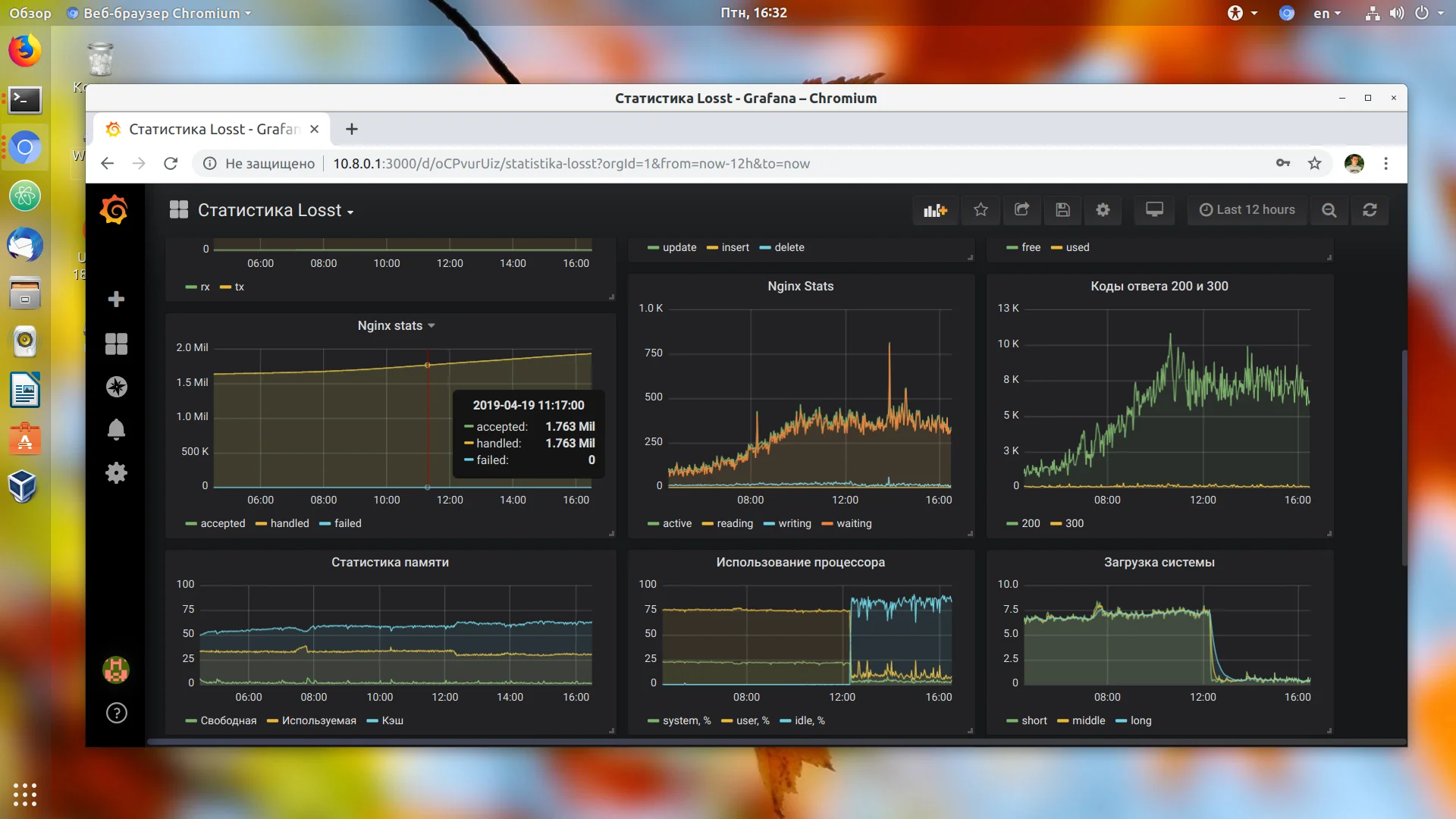The width and height of the screenshot is (1456, 819).
Task: Open the Last 12 hours time picker
Action: [x=1247, y=210]
